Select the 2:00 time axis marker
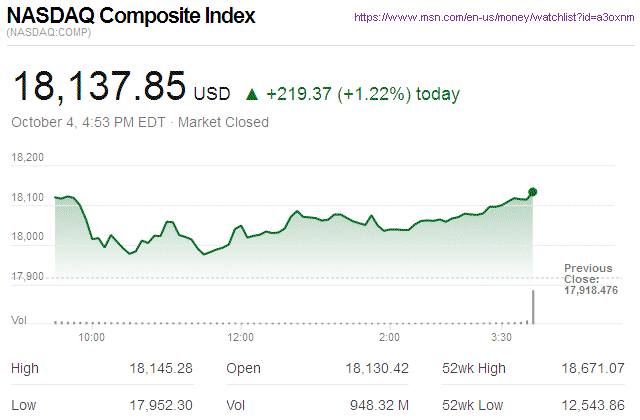 pos(390,338)
